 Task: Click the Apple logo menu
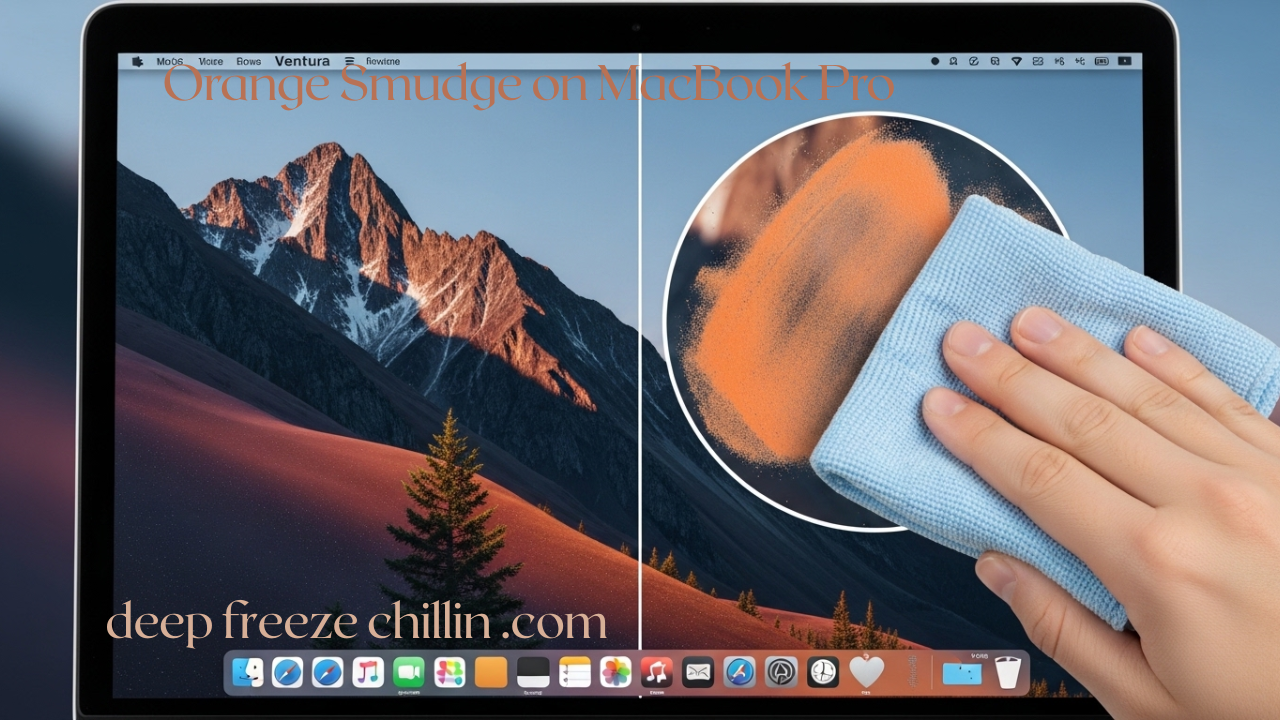click(137, 60)
